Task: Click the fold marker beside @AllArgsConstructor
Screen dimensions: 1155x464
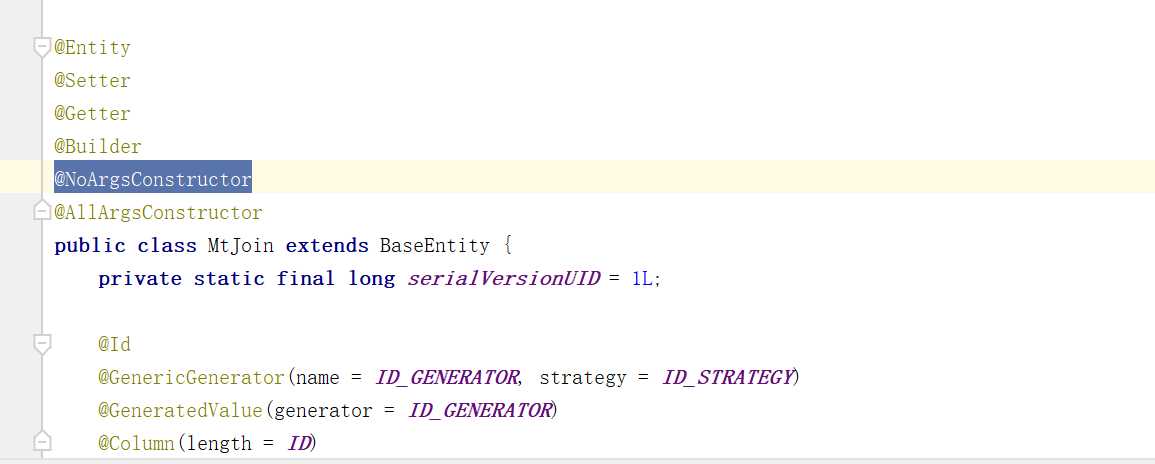Action: pyautogui.click(x=41, y=212)
